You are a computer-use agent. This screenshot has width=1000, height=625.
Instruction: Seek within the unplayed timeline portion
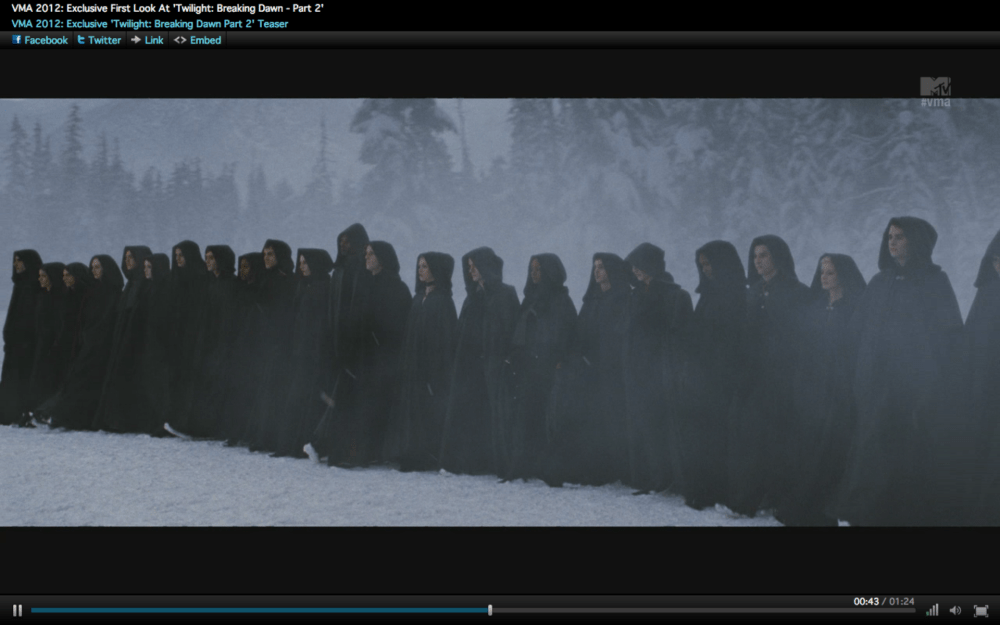[700, 610]
